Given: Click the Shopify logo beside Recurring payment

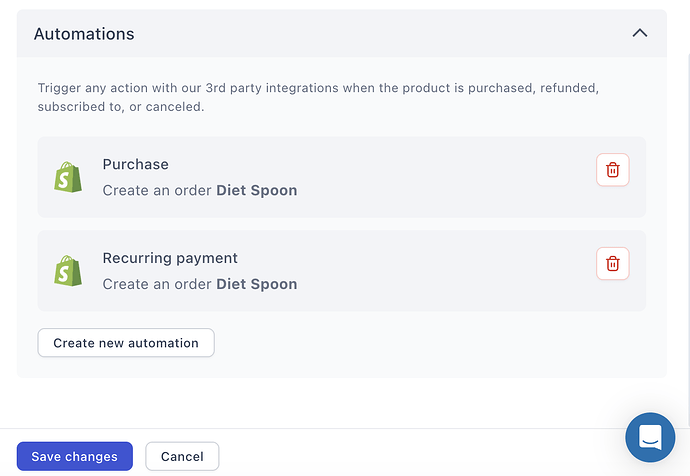Looking at the screenshot, I should 68,271.
